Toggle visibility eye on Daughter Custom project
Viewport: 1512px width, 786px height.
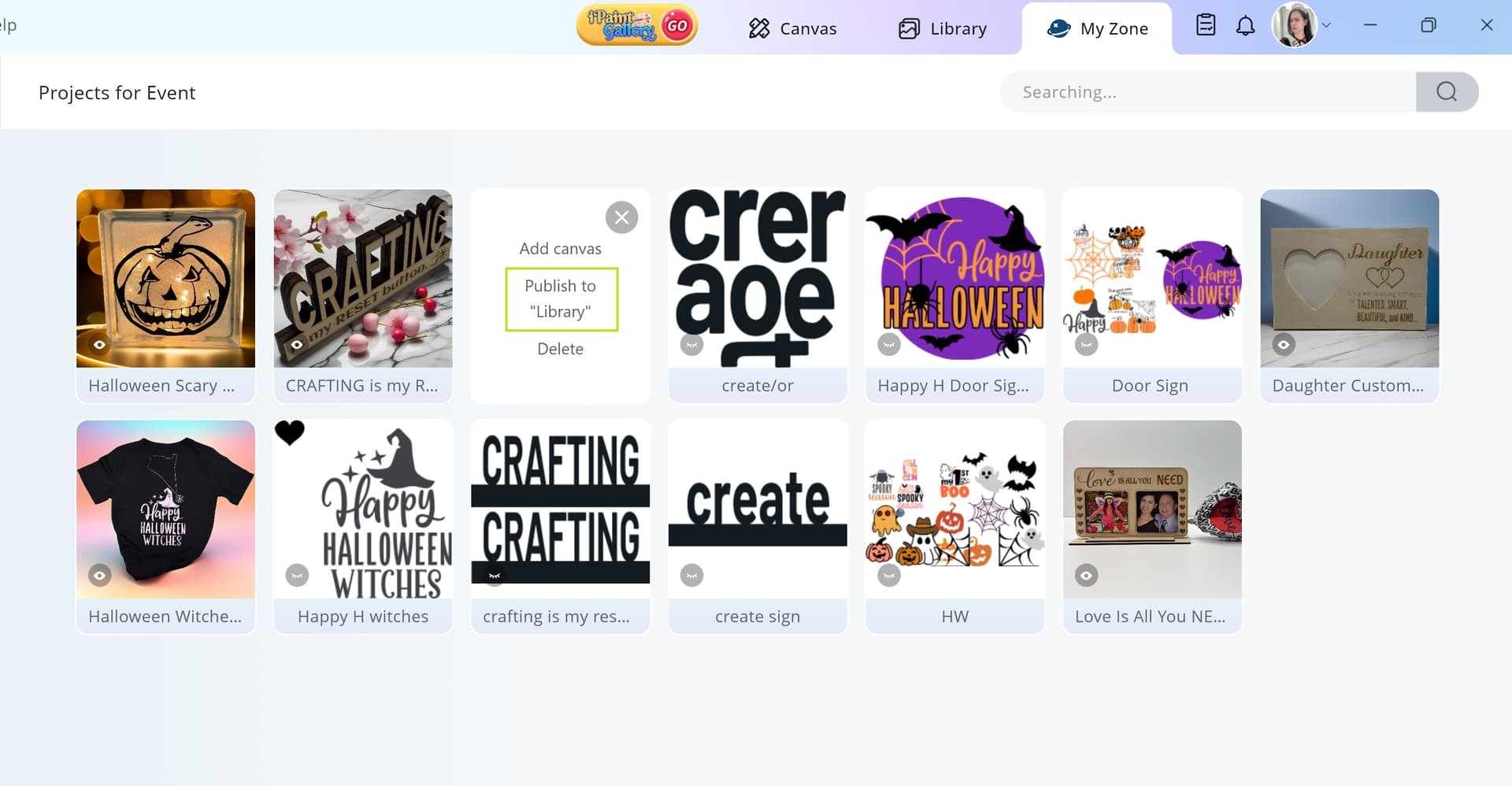1283,344
